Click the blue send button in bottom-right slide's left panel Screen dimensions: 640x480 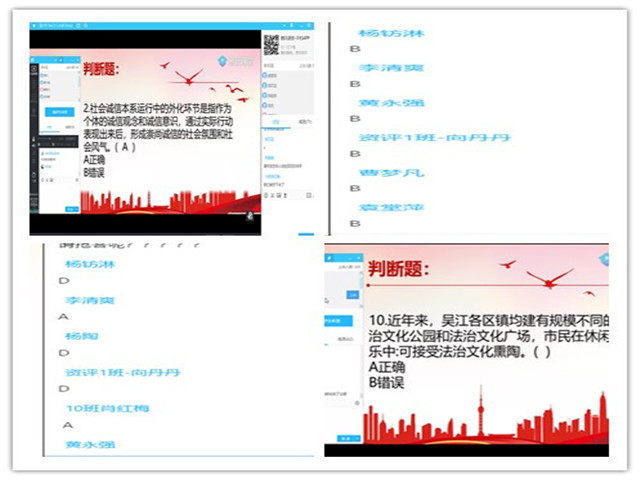(x=347, y=438)
